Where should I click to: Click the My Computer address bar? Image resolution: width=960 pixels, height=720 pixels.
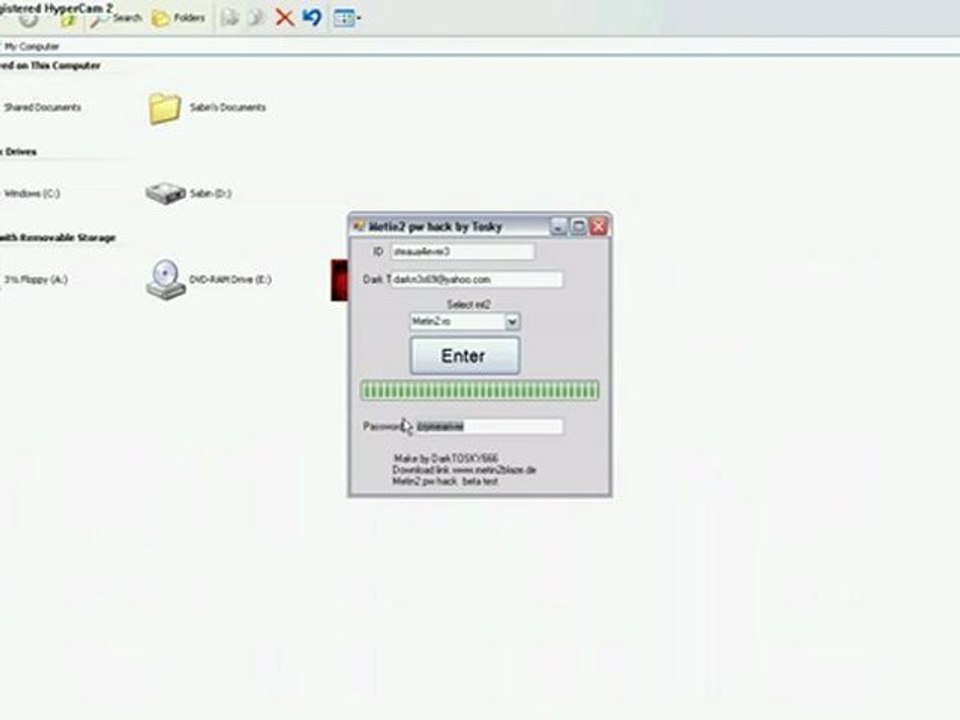(x=480, y=46)
